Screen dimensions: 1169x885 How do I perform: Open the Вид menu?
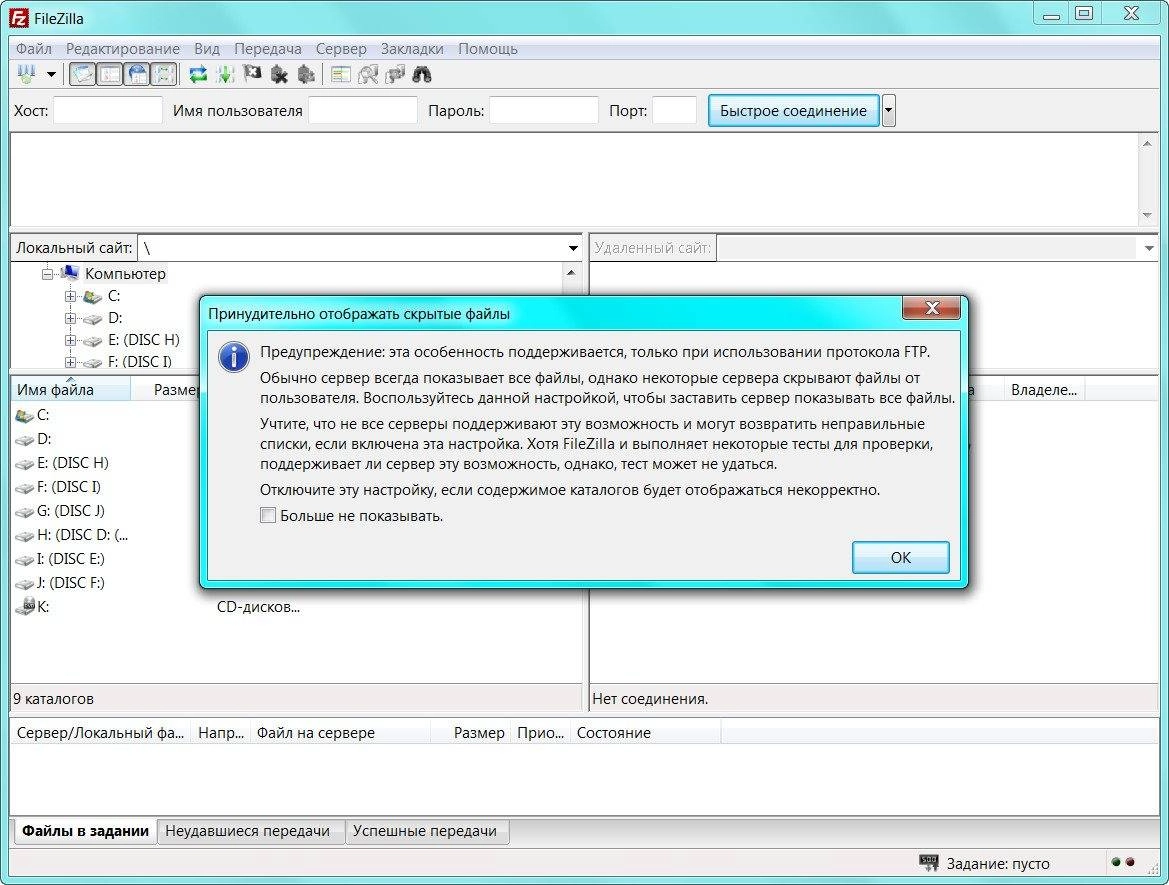pyautogui.click(x=207, y=48)
